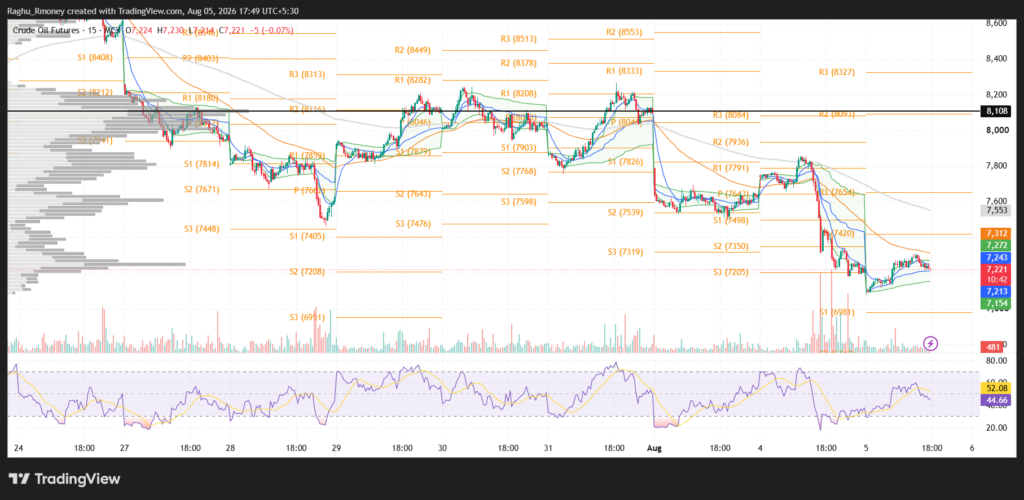The image size is (1024, 500).
Task: Click date 27 on the time axis
Action: 123,448
